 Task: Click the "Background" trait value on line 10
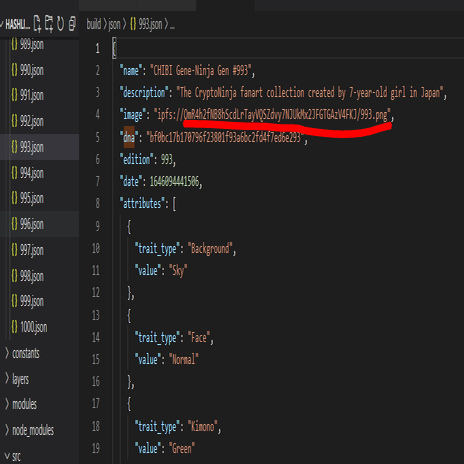point(210,249)
